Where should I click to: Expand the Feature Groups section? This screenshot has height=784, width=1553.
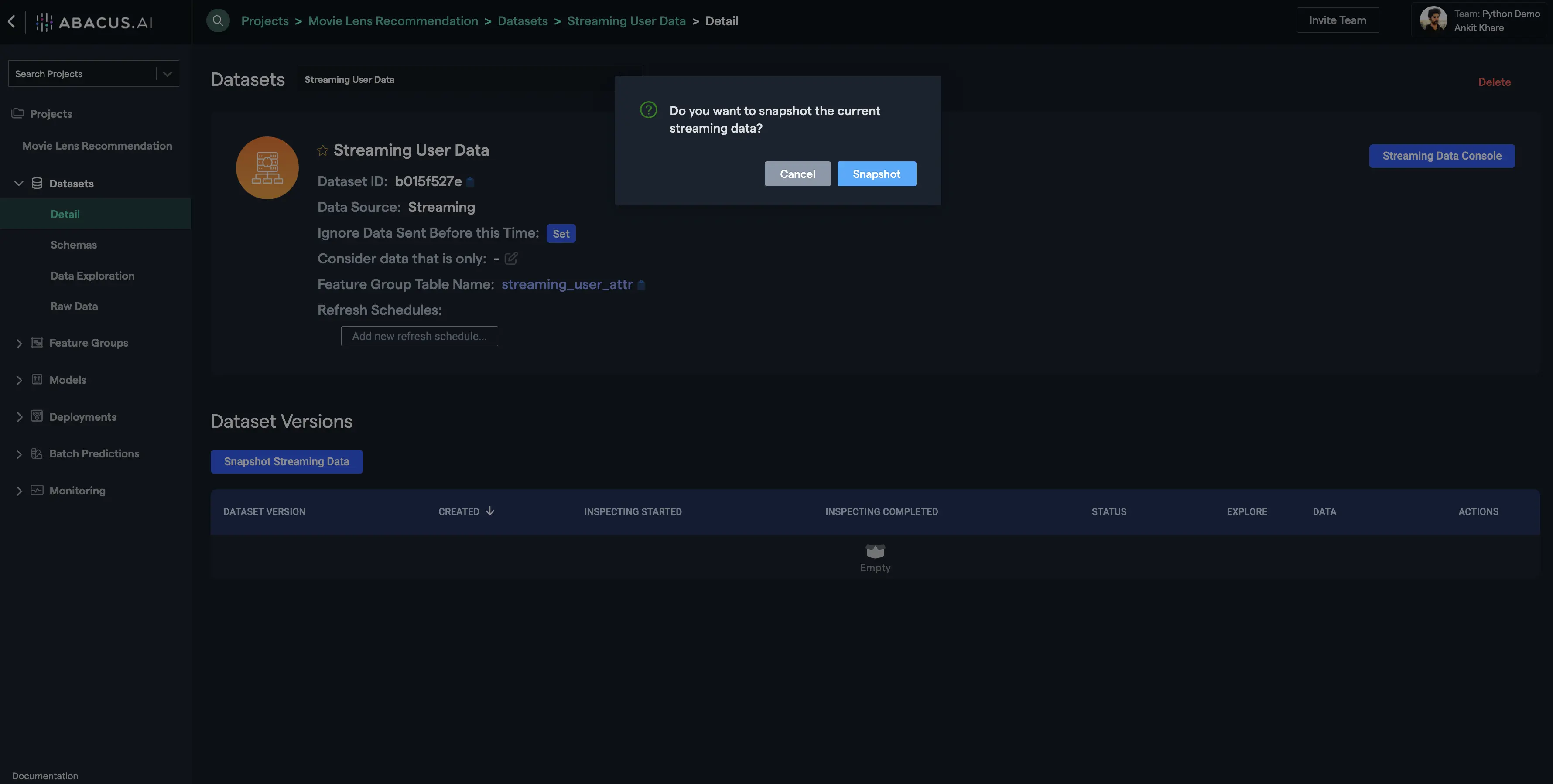pos(19,343)
